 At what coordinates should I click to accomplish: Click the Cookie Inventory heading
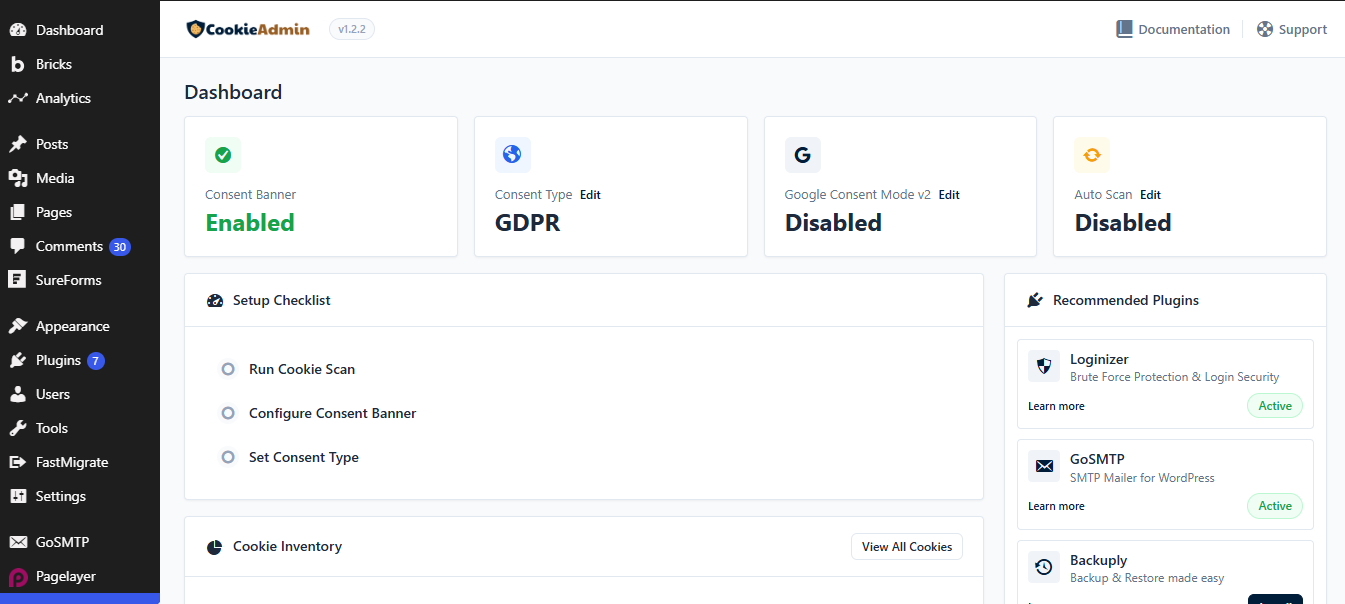[288, 546]
